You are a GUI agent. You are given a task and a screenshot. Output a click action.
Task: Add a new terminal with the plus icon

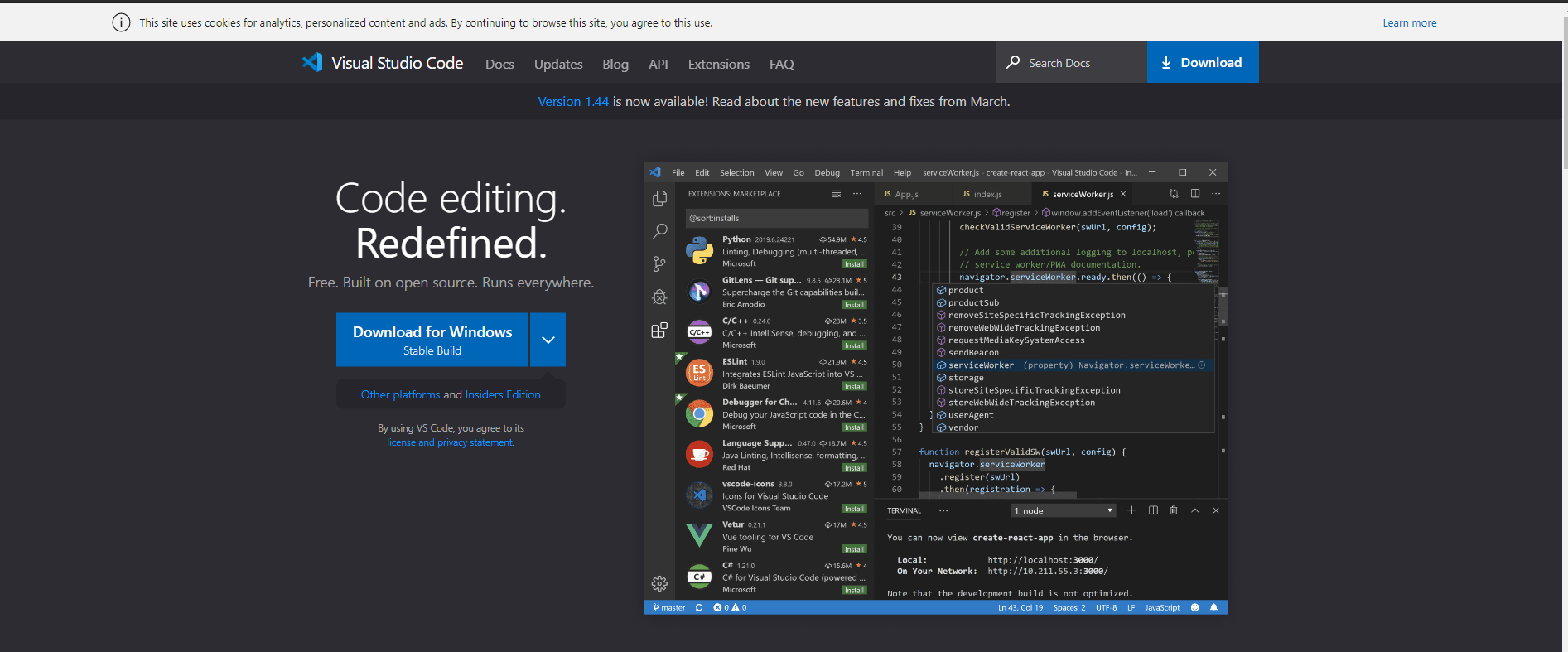[x=1131, y=510]
